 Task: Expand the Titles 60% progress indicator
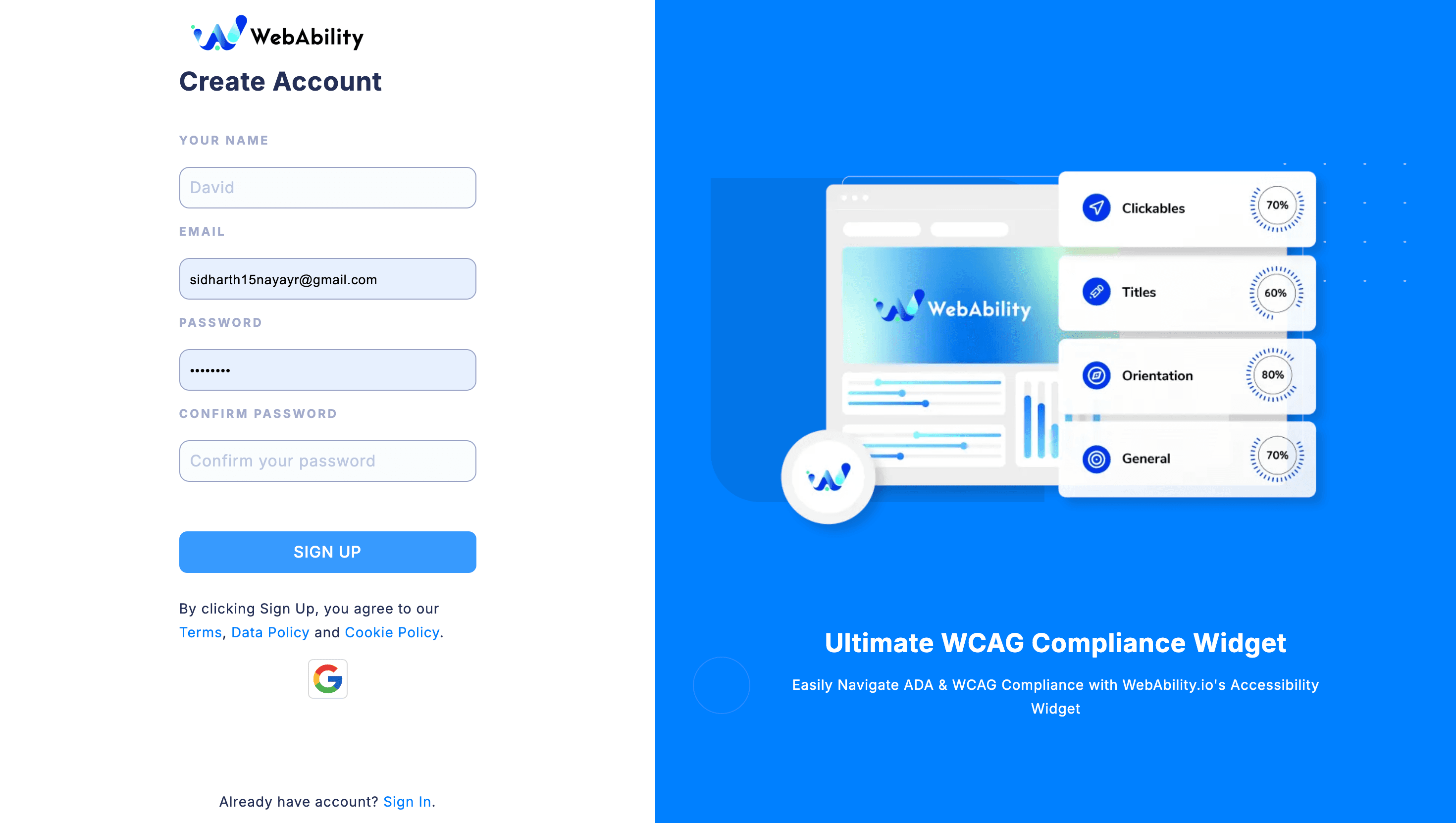1276,291
